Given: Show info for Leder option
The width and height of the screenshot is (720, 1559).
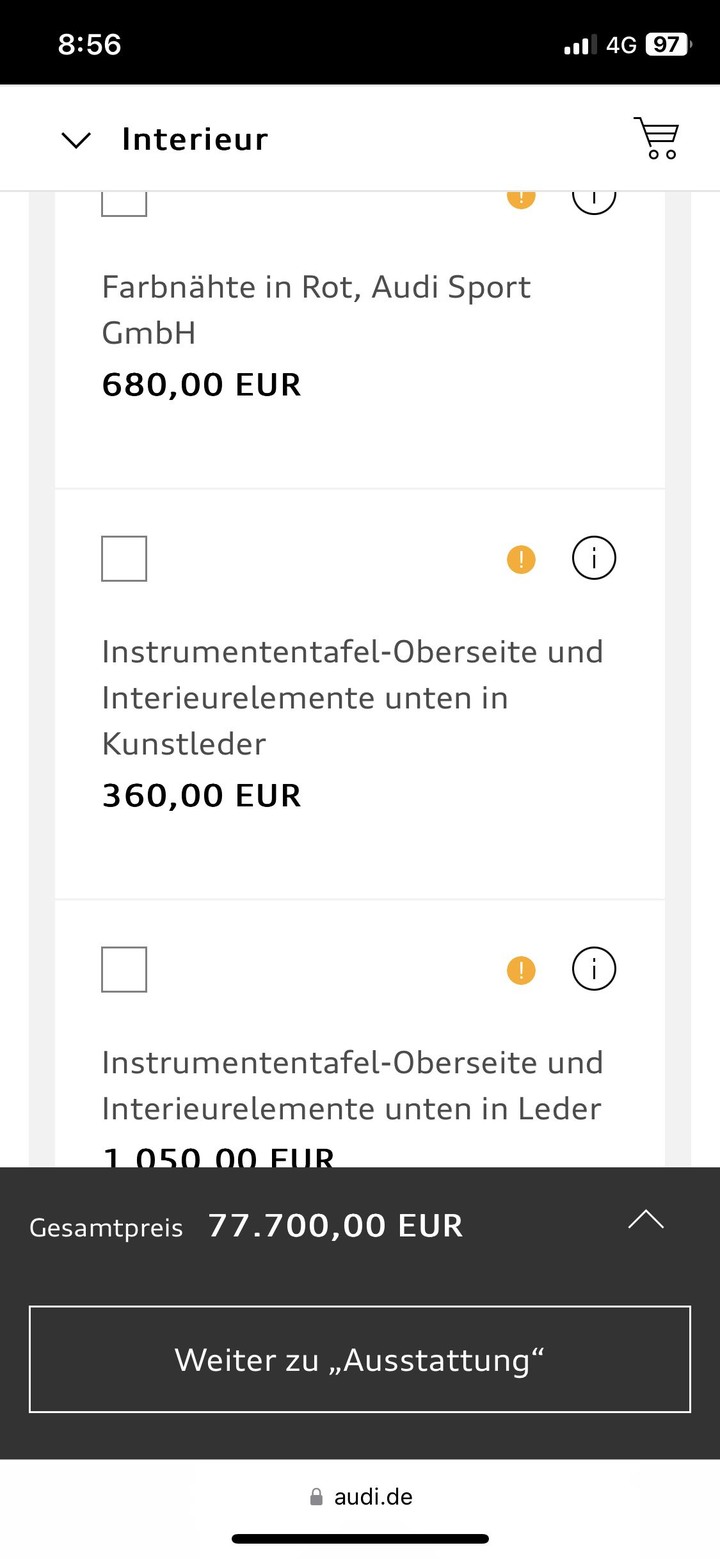Looking at the screenshot, I should pyautogui.click(x=594, y=969).
